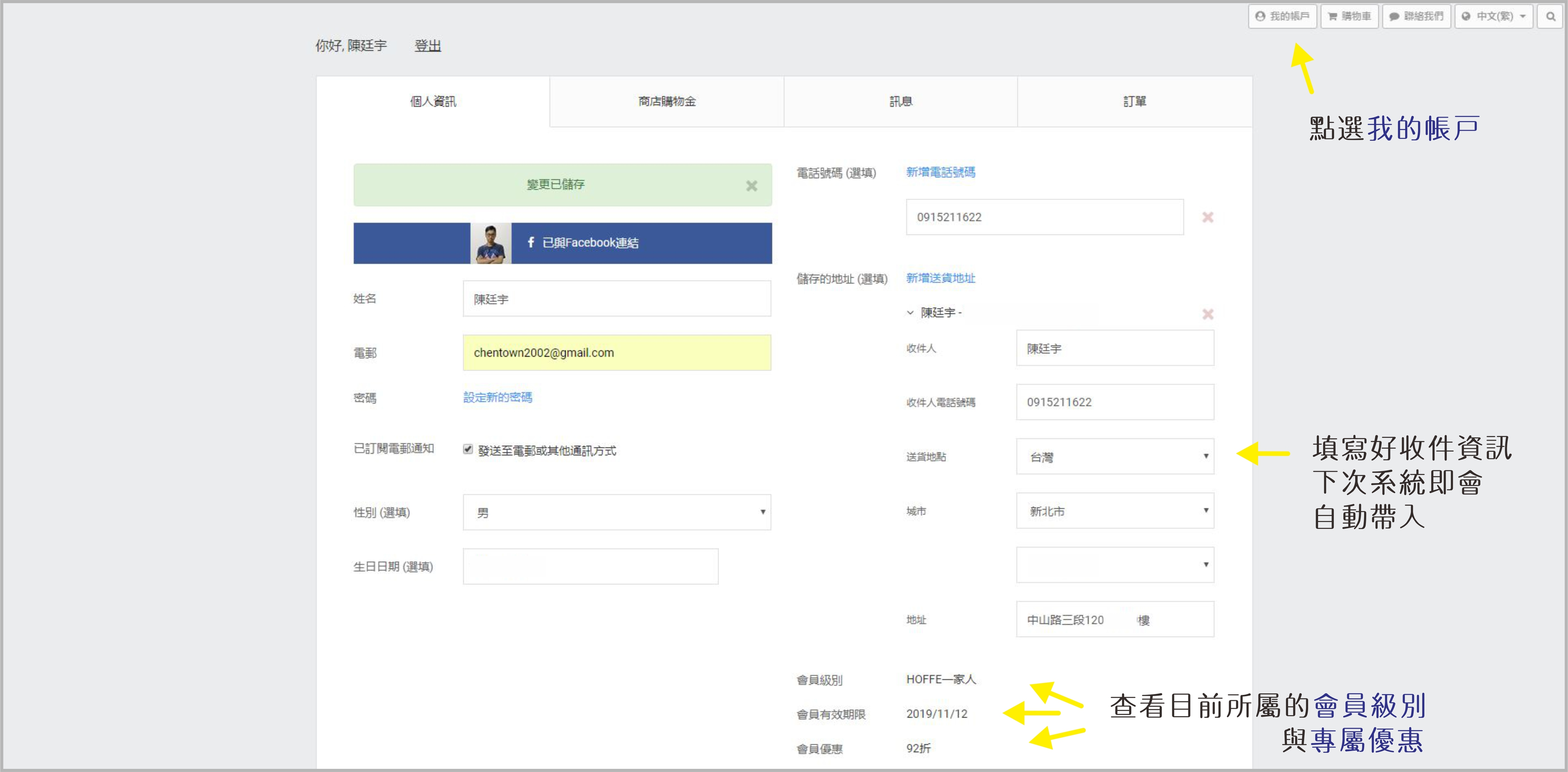Delete saved address 陳廷宇 with red X
Screen dimensions: 1568x772
click(x=1207, y=314)
